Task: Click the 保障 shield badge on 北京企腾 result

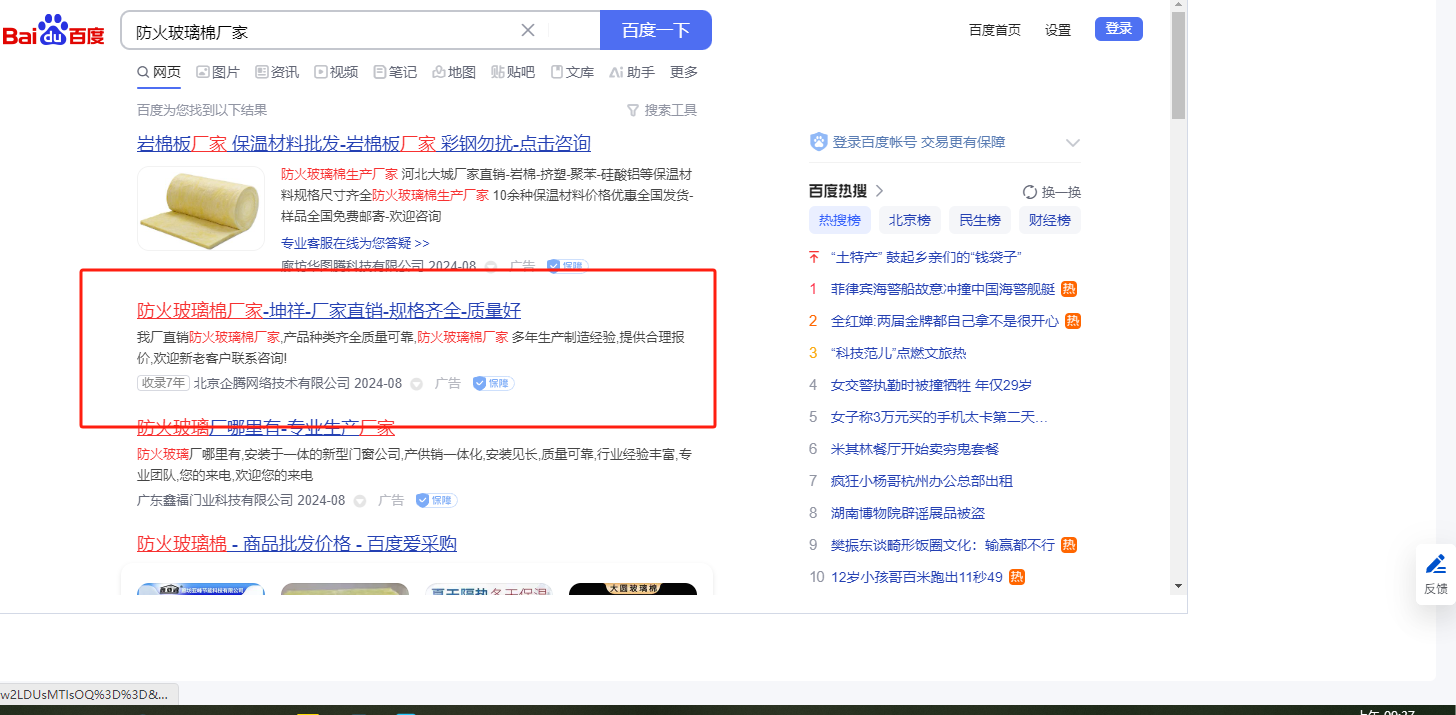Action: pyautogui.click(x=493, y=383)
